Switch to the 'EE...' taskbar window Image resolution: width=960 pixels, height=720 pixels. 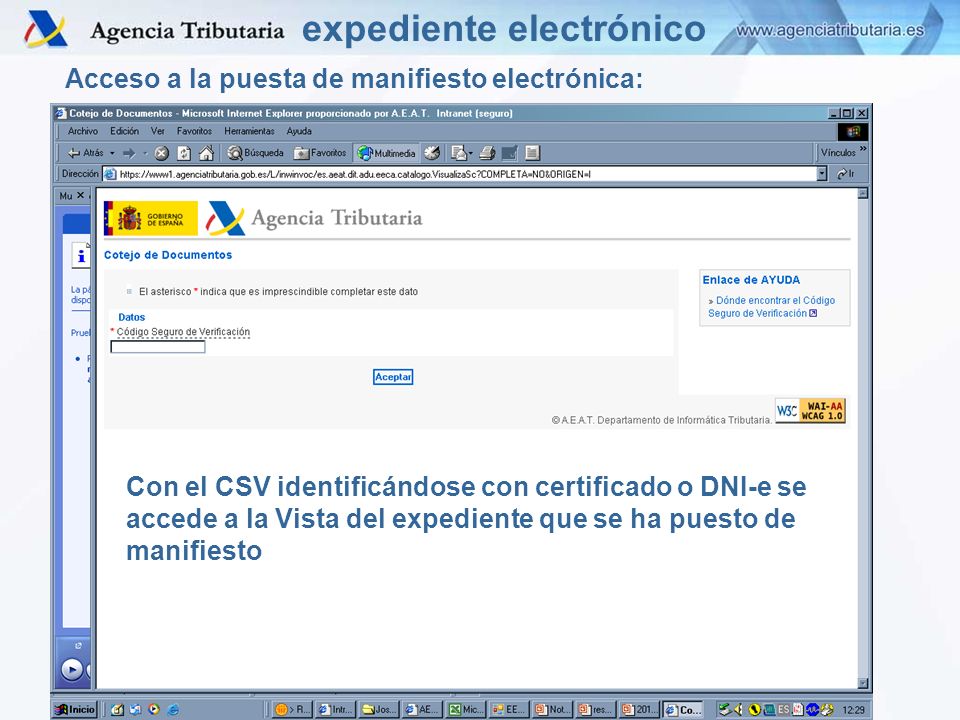coord(509,710)
